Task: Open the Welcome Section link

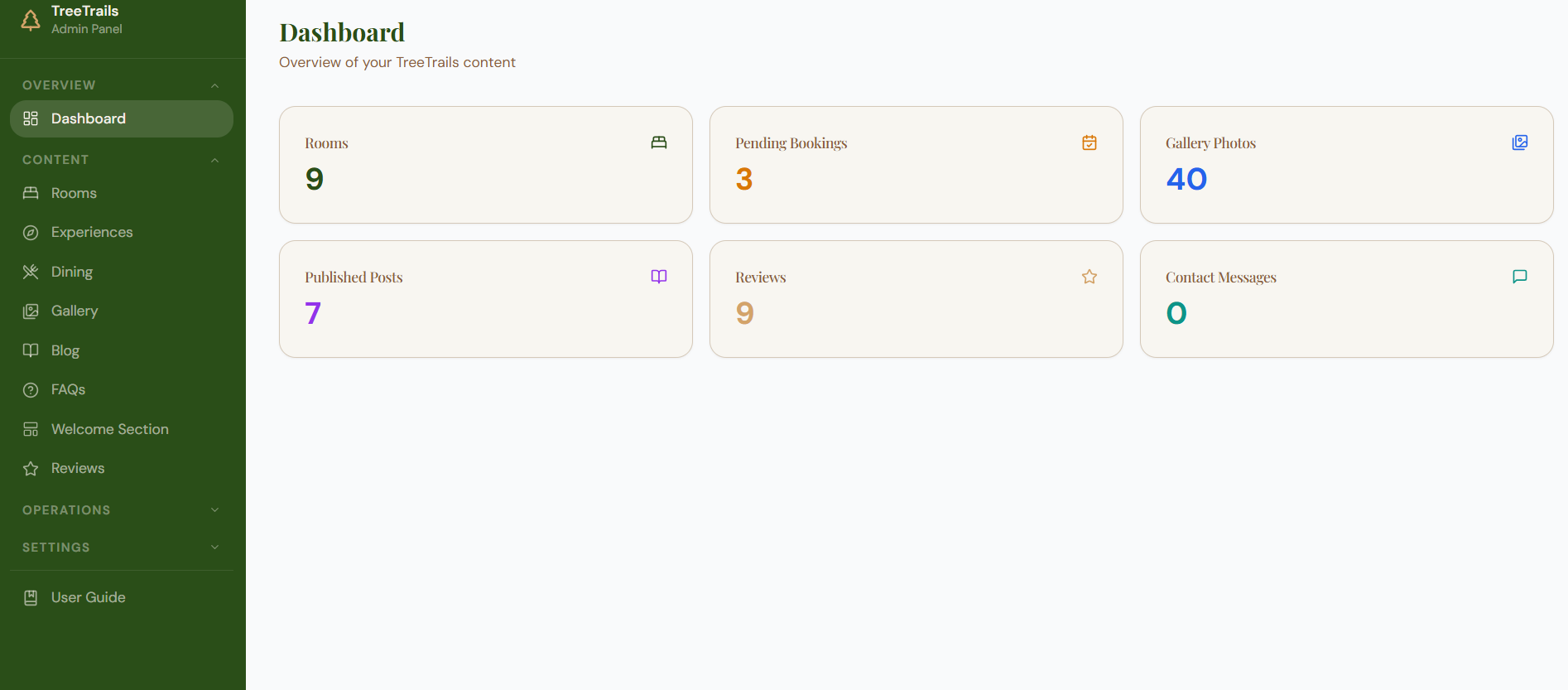Action: [x=122, y=429]
